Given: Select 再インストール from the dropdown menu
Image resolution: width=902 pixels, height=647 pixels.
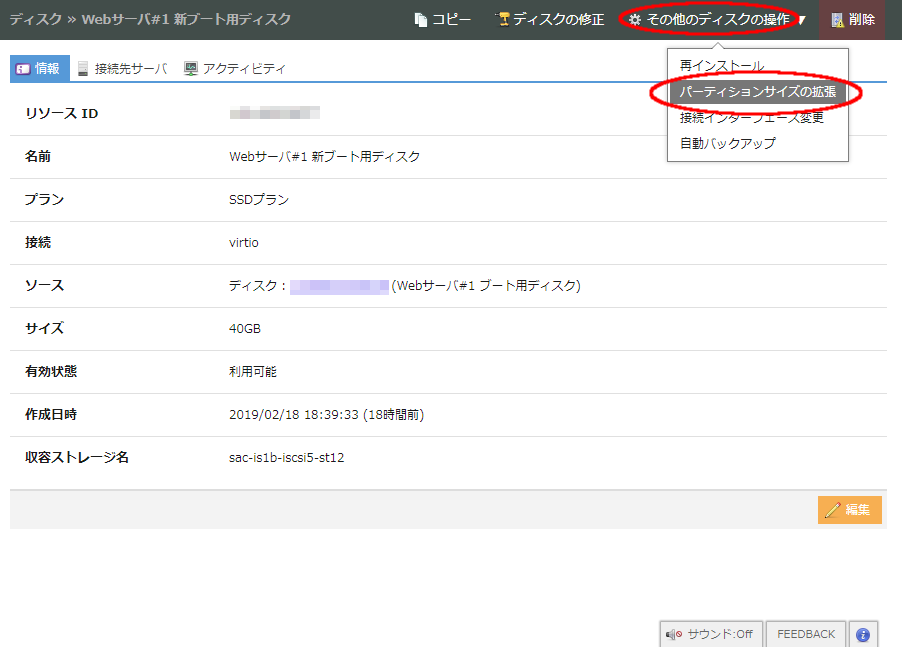Looking at the screenshot, I should pos(721,66).
